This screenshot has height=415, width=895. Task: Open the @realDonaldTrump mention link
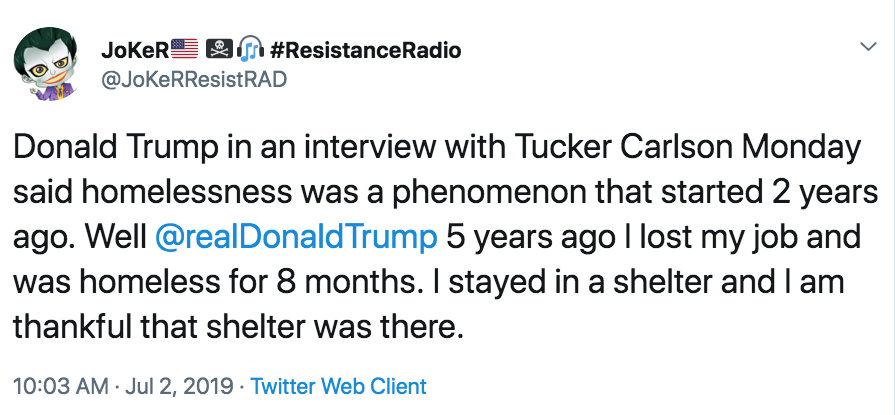pos(296,237)
